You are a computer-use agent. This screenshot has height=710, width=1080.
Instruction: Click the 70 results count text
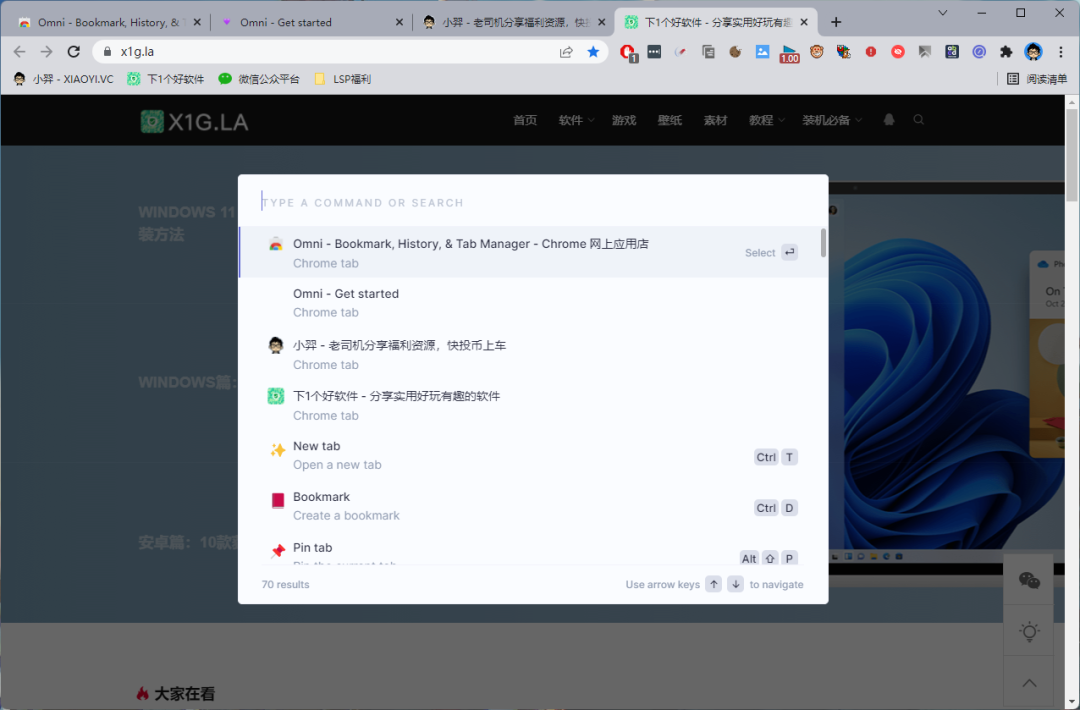tap(285, 585)
